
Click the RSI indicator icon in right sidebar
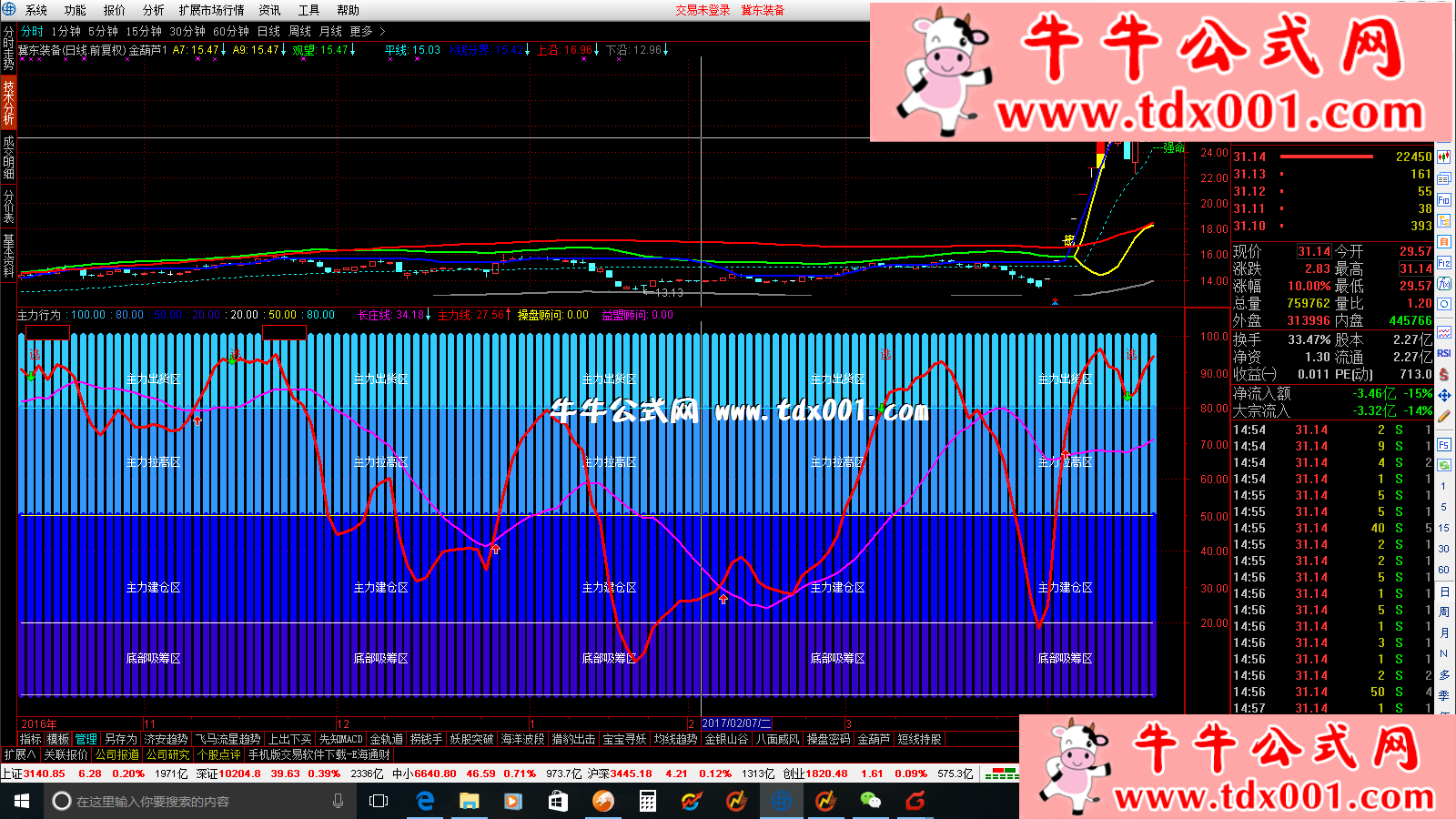1444,353
